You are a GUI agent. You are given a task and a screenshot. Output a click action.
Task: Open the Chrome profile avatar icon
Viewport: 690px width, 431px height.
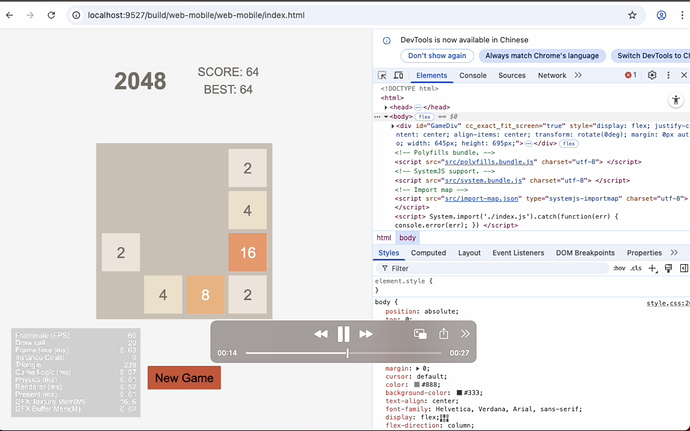661,15
